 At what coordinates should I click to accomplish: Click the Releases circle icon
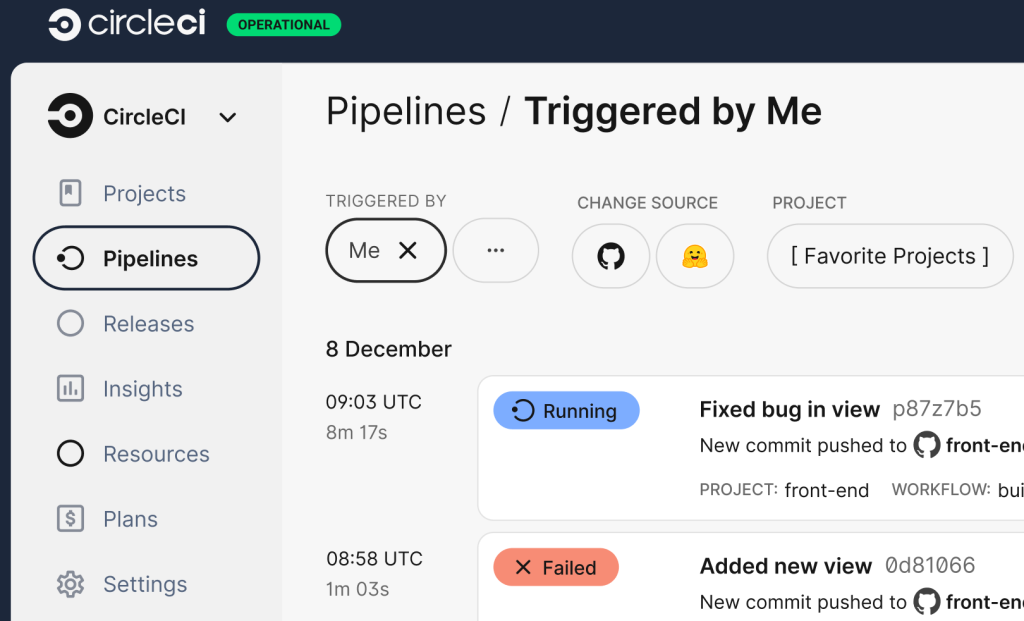coord(70,324)
